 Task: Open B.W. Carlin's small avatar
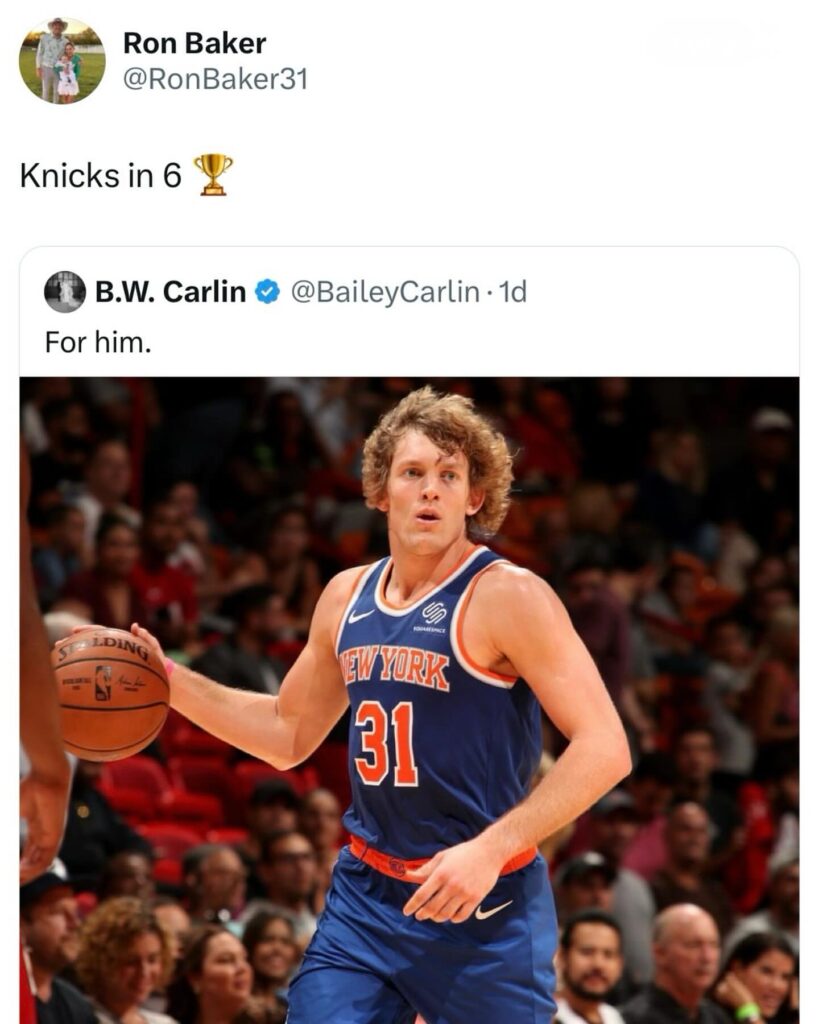[65, 291]
